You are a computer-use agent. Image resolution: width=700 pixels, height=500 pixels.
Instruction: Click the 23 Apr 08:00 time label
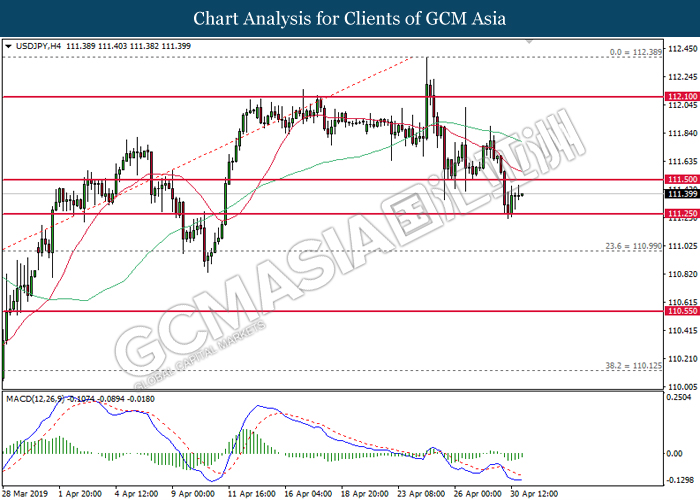click(421, 494)
